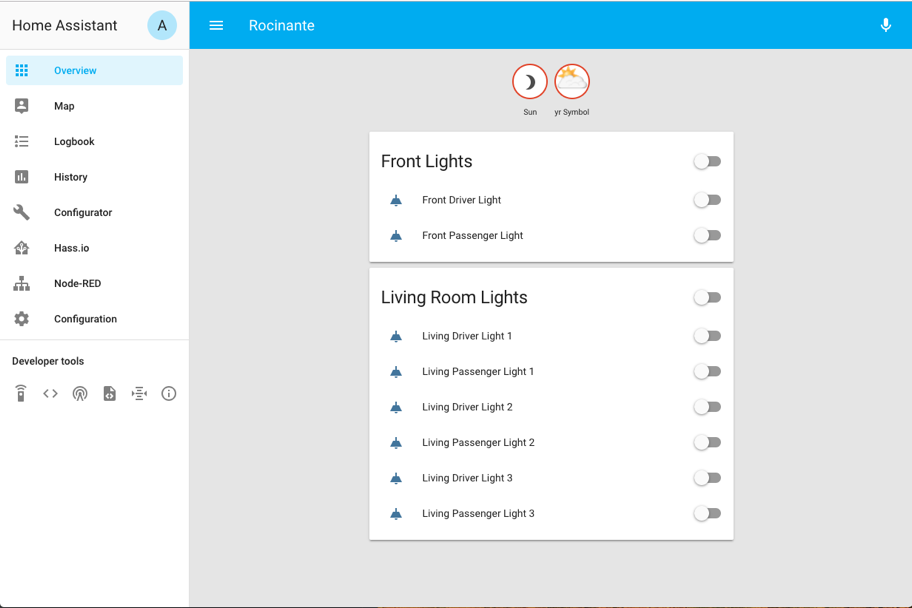Open Events developer tool broadcast icon
Viewport: 912px width, 608px height.
[x=80, y=393]
